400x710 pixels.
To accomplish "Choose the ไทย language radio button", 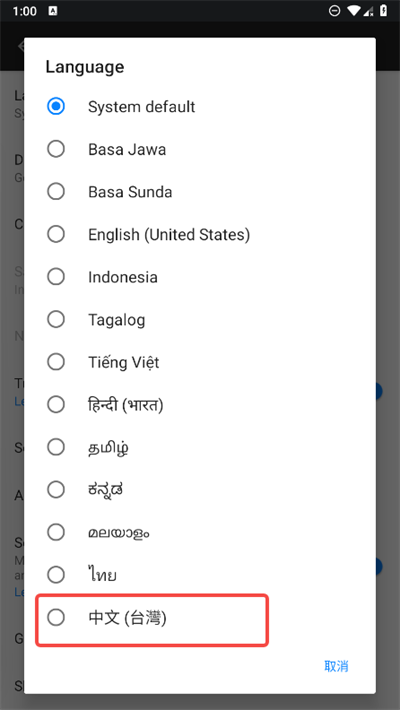I will pos(56,575).
